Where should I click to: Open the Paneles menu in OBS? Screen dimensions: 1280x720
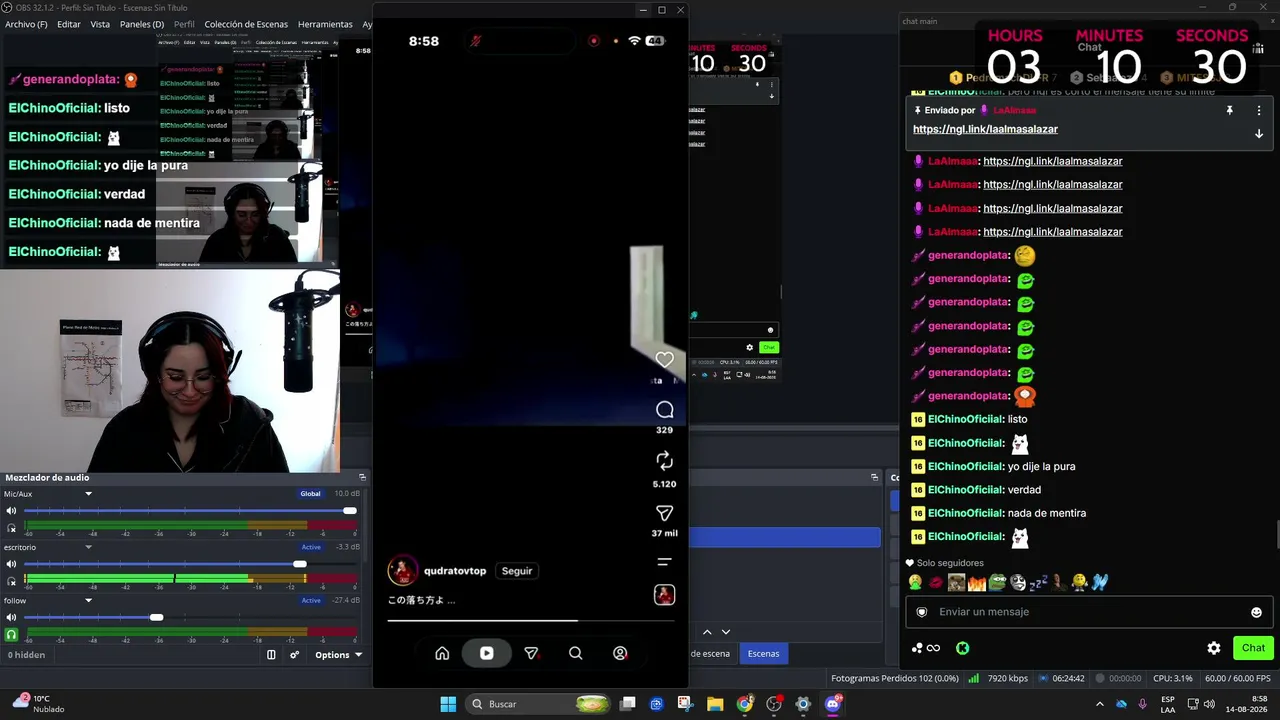[142, 24]
